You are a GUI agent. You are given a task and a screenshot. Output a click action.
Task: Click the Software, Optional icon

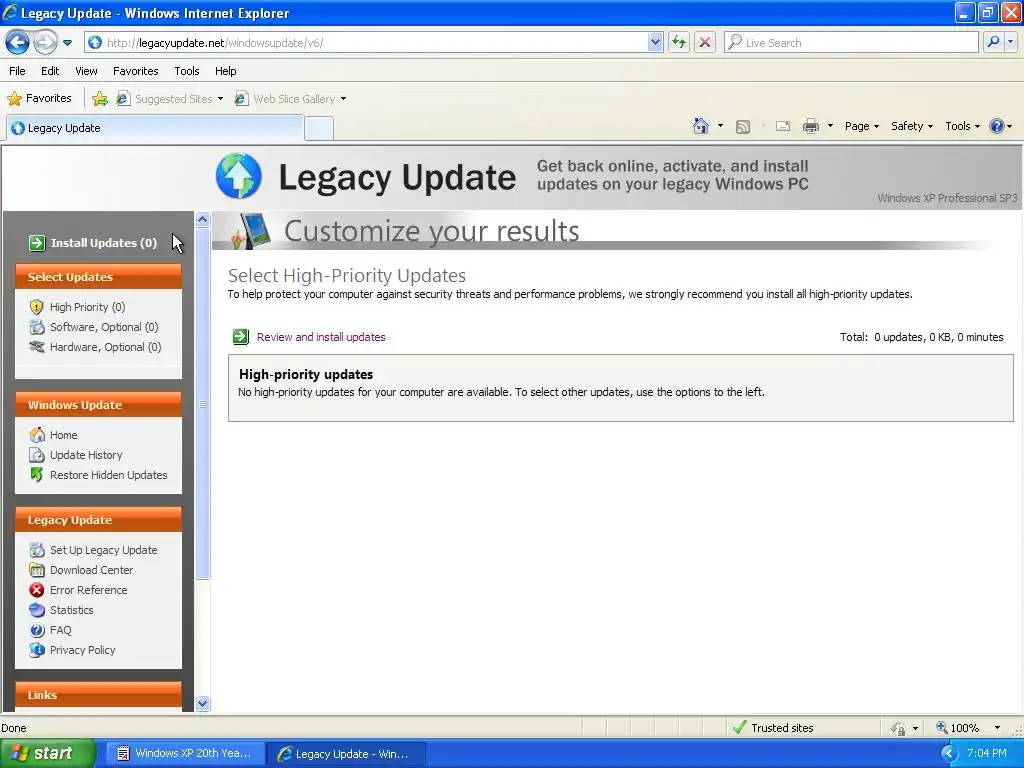coord(37,327)
